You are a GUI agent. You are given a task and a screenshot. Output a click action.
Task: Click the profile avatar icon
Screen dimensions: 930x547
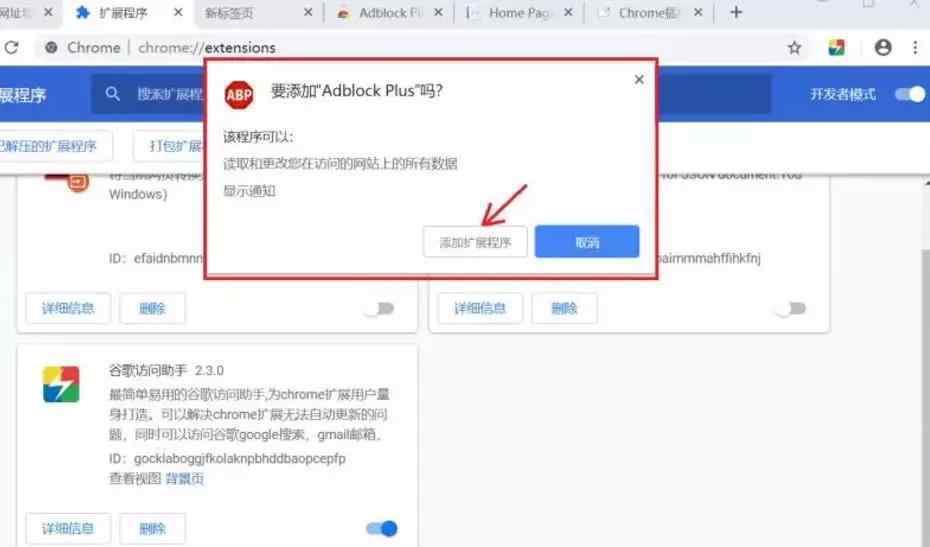tap(883, 47)
